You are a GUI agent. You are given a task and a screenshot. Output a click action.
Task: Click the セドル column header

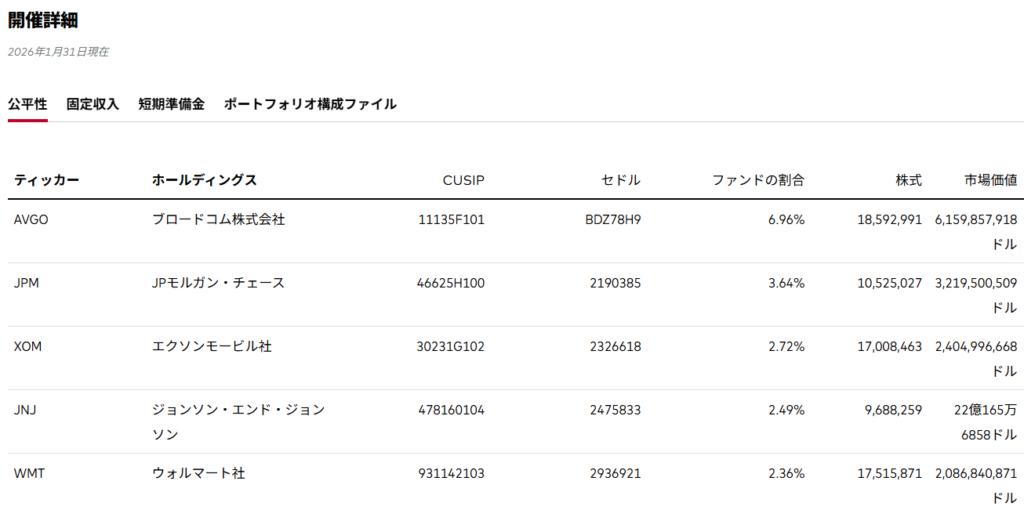[621, 180]
